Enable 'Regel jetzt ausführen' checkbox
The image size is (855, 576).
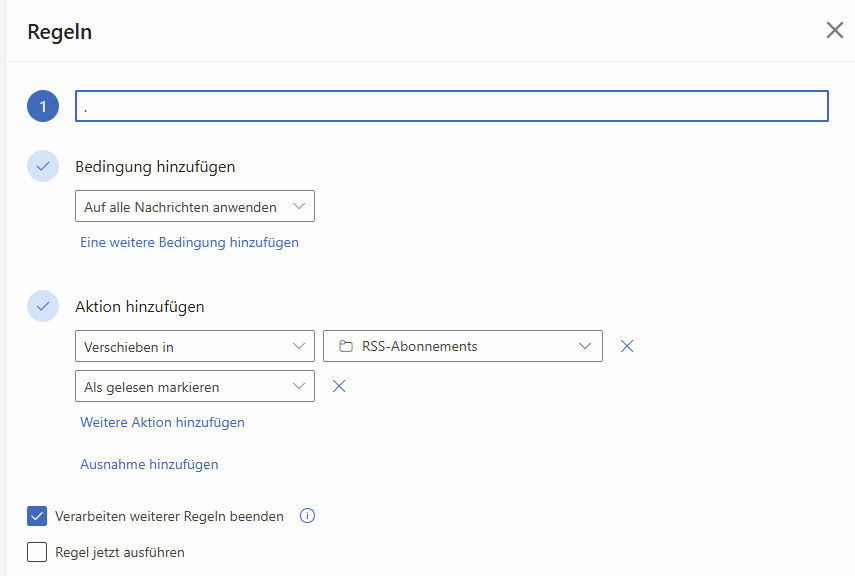tap(37, 552)
